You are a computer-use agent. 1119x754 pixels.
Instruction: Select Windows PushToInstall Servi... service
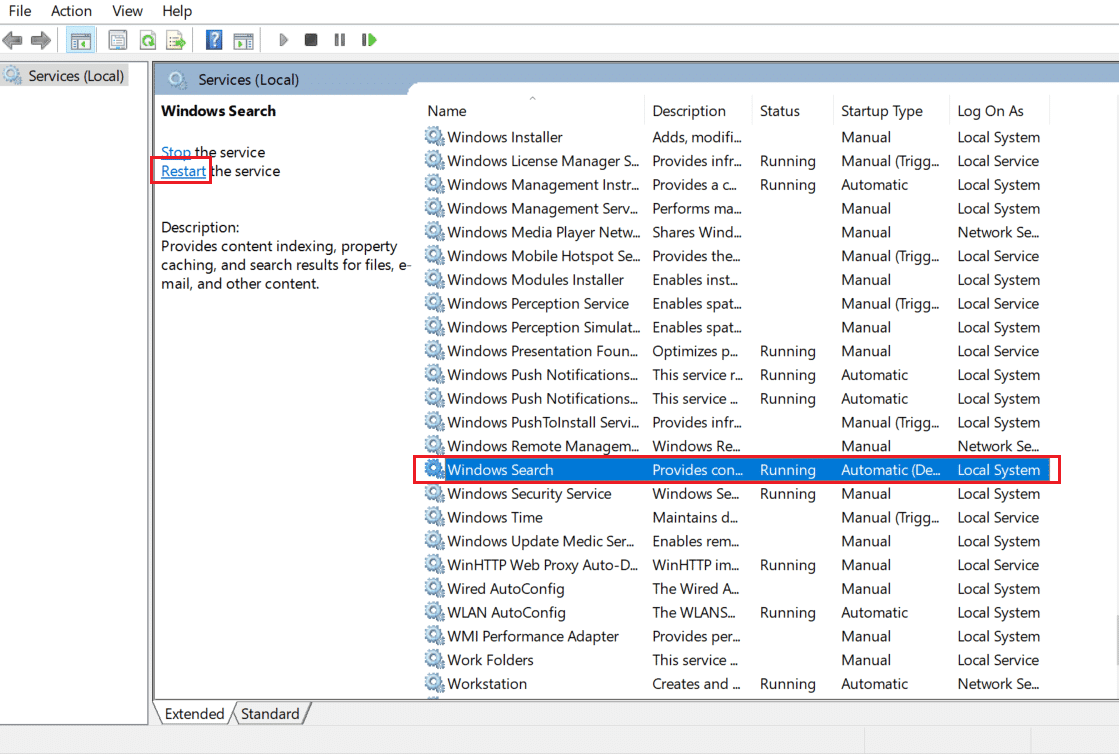point(543,422)
